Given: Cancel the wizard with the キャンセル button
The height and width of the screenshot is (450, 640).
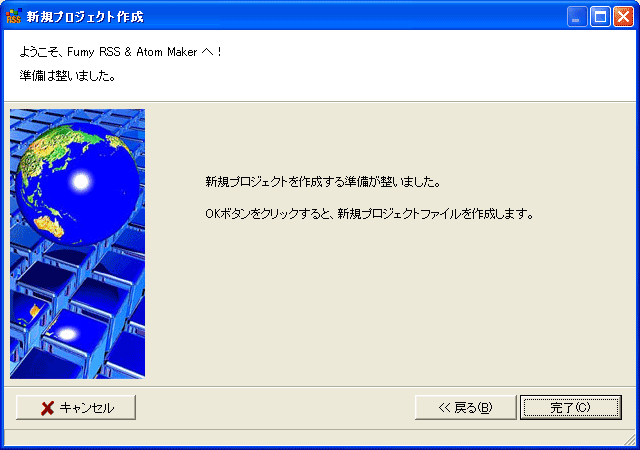Looking at the screenshot, I should pyautogui.click(x=76, y=408).
